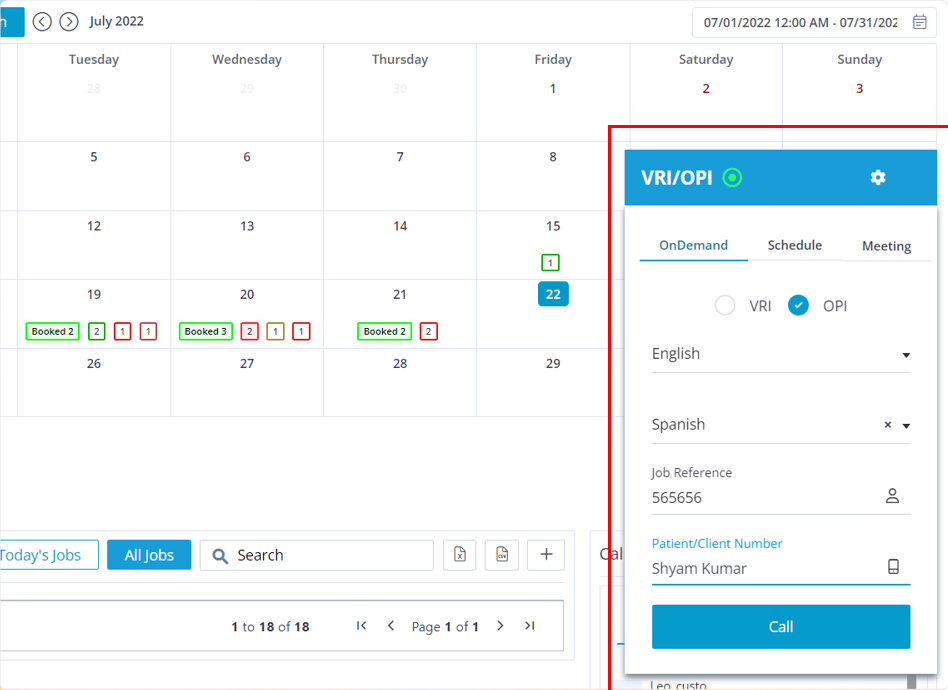Show All Jobs list
948x690 pixels.
pyautogui.click(x=149, y=555)
